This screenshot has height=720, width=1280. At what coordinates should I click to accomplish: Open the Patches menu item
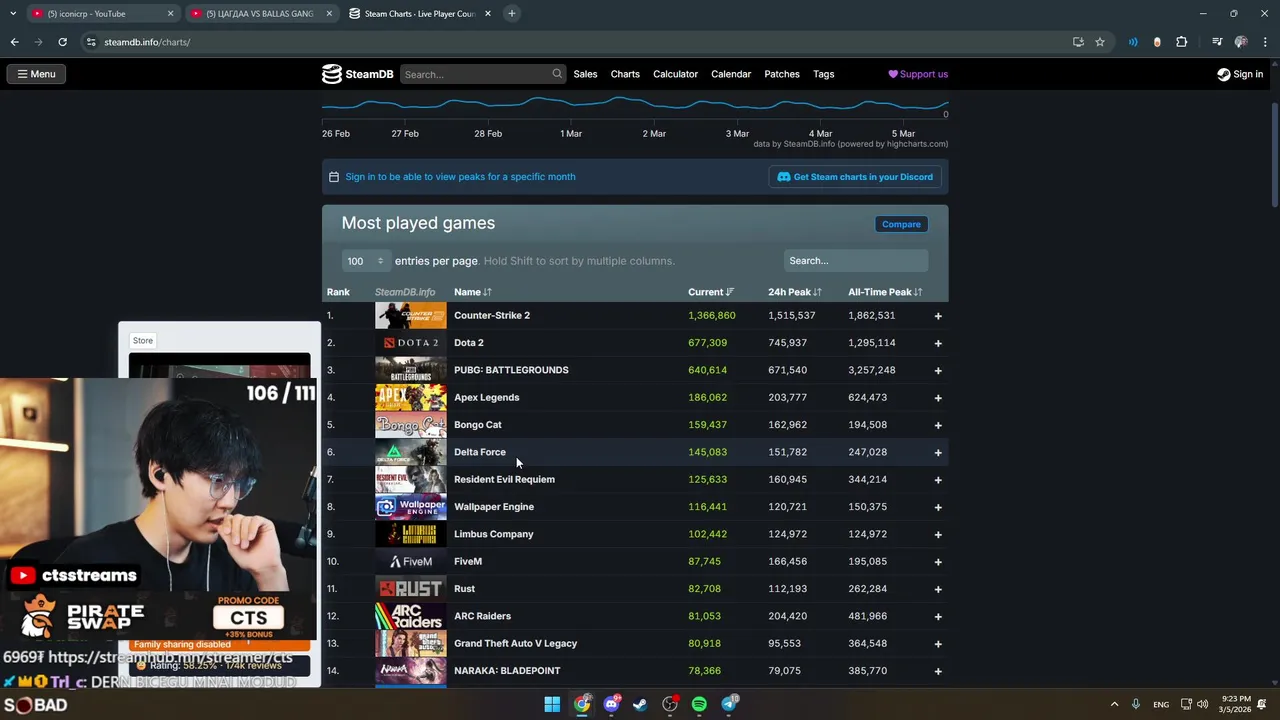coord(782,74)
